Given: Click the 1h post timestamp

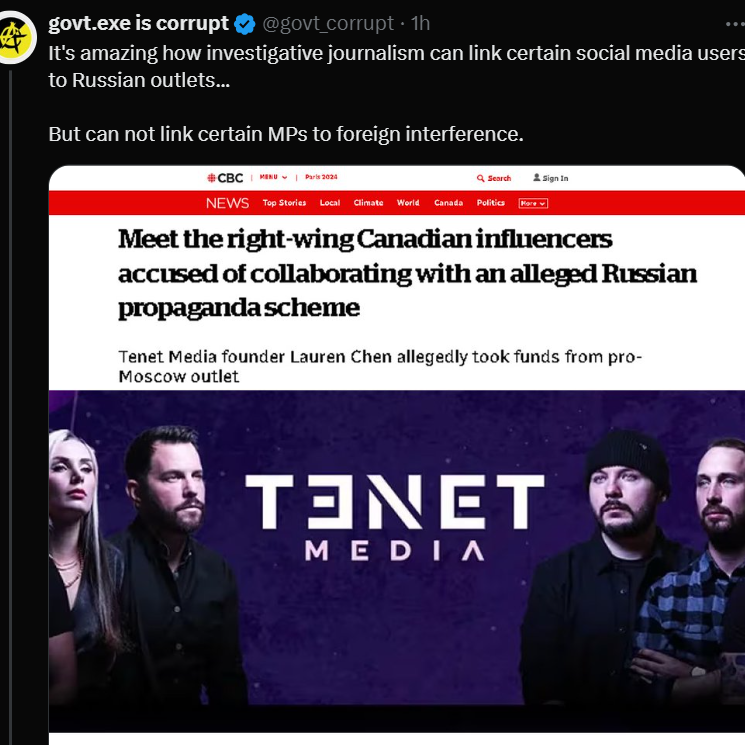Looking at the screenshot, I should (421, 23).
